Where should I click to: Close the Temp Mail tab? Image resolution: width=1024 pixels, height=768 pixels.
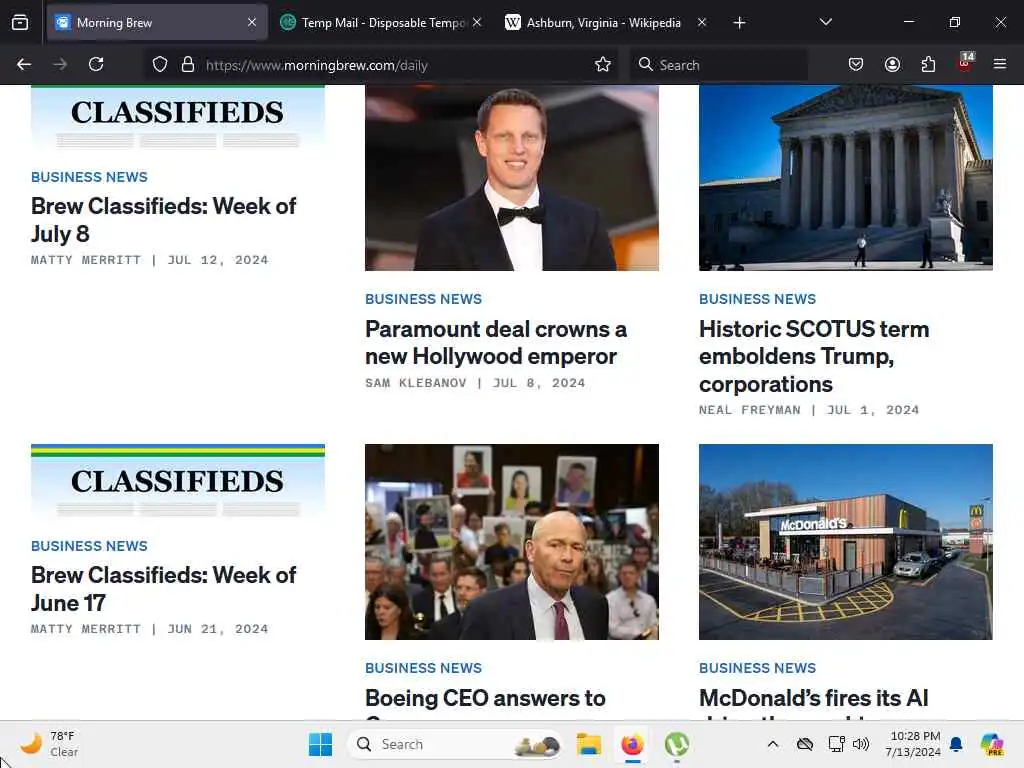(477, 23)
